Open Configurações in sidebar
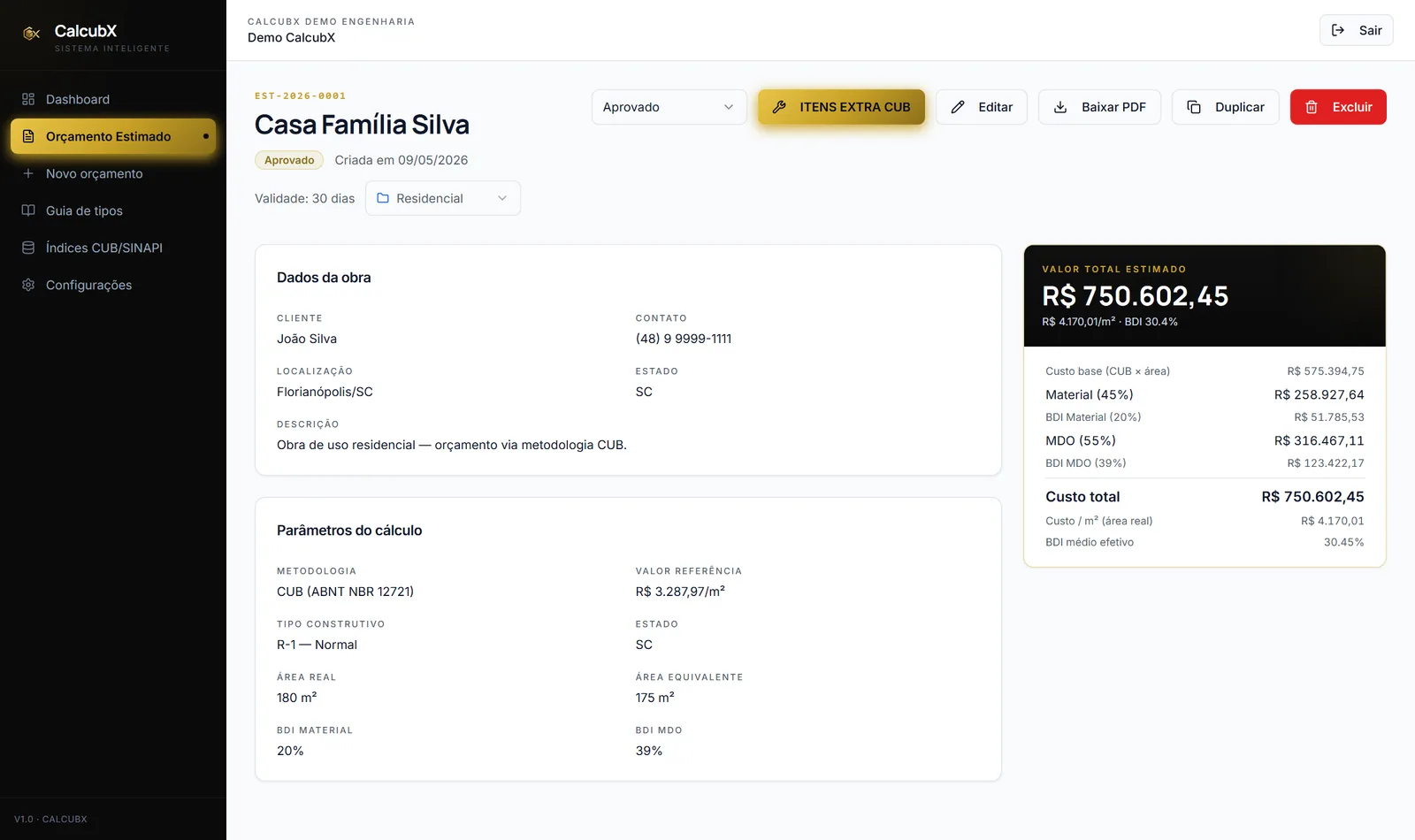This screenshot has width=1415, height=840. [x=113, y=285]
